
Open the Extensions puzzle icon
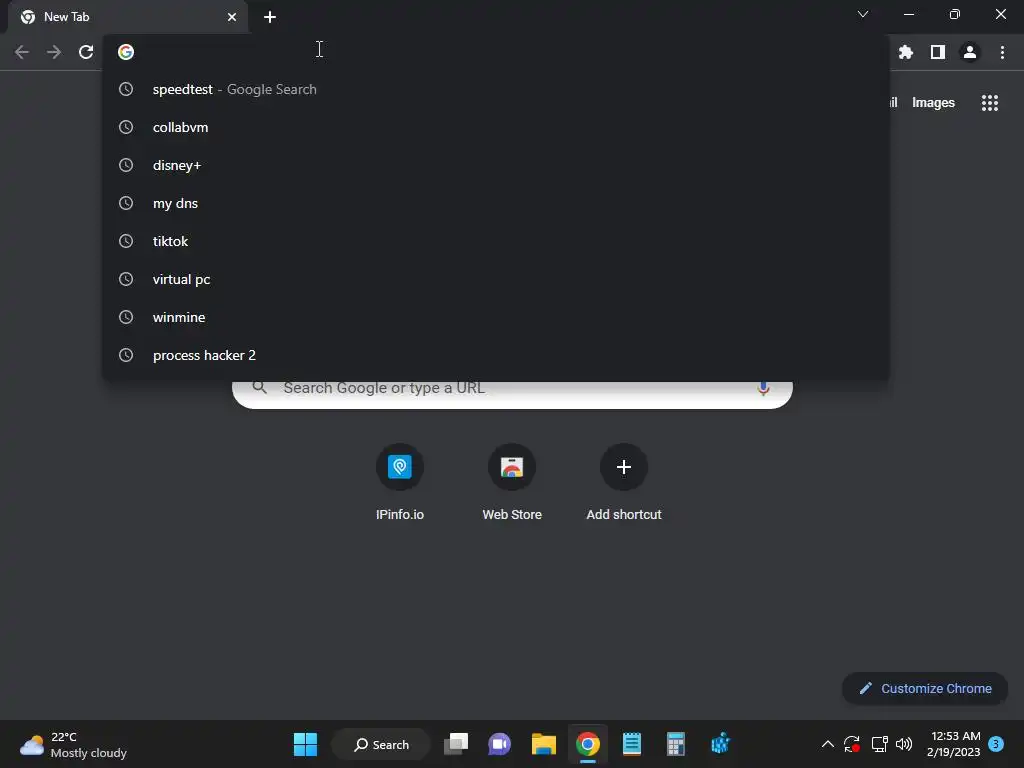tap(905, 52)
